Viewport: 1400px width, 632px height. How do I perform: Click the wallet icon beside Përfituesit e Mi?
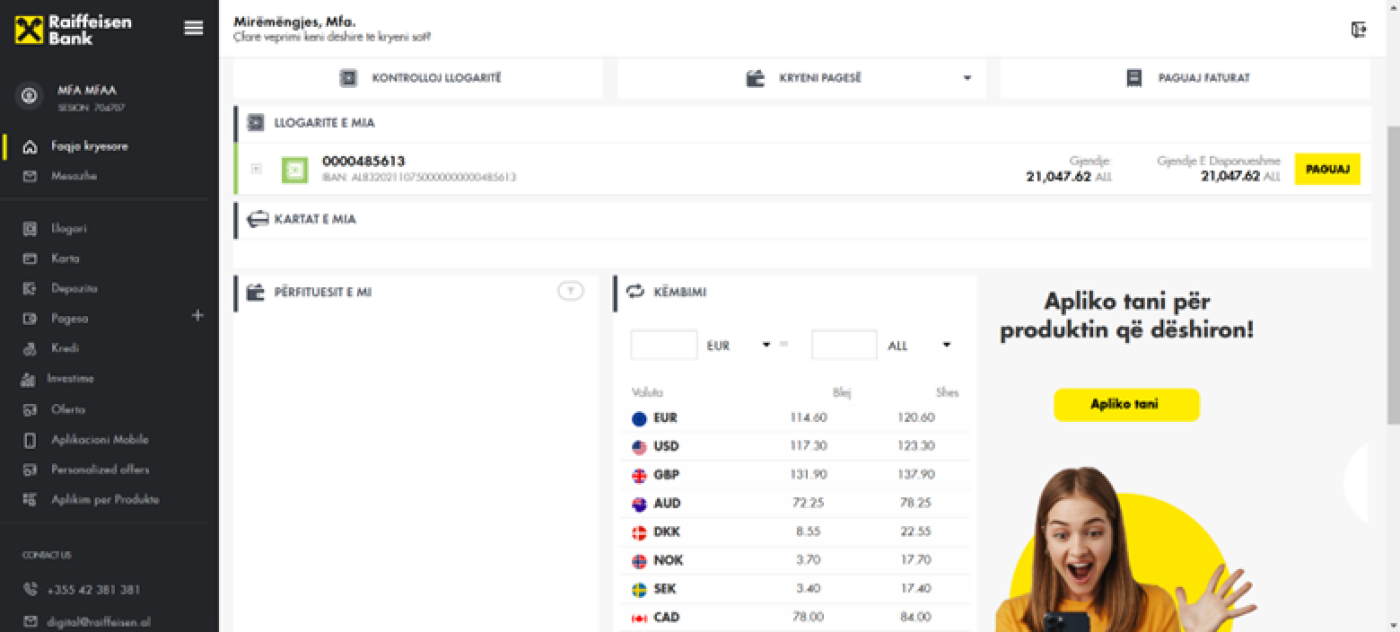(x=256, y=292)
